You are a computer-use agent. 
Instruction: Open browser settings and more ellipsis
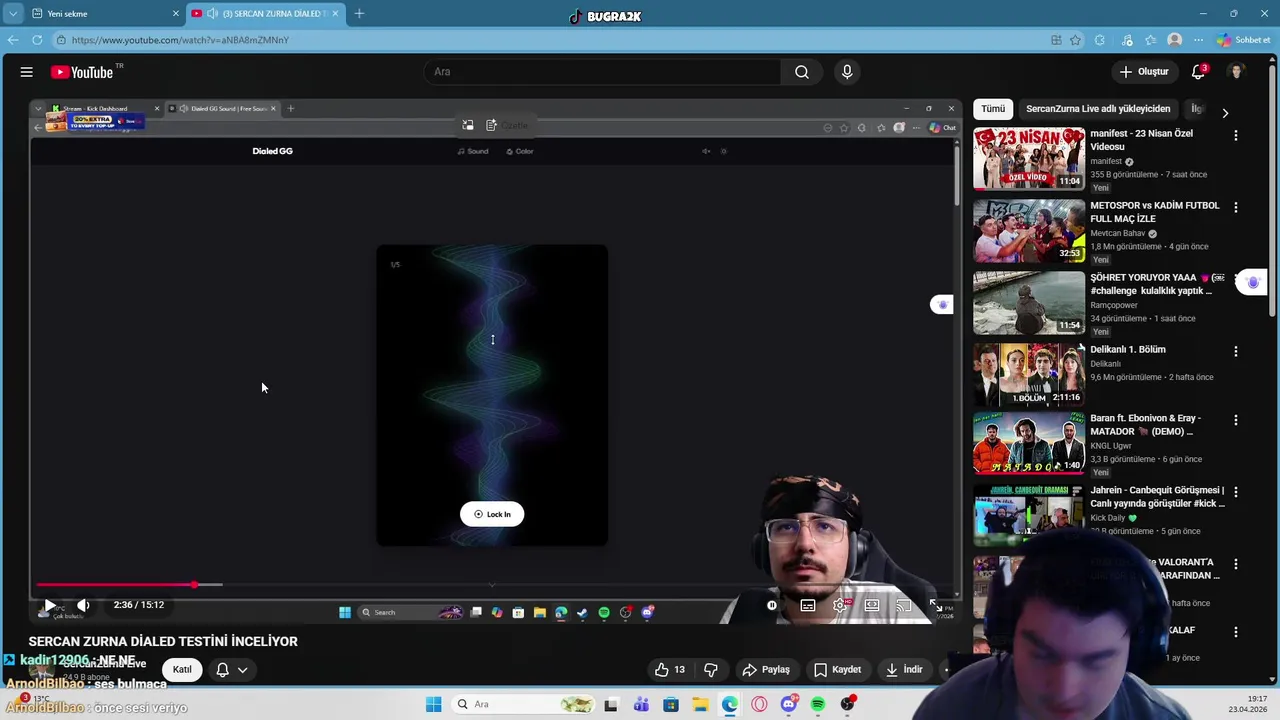pyautogui.click(x=1198, y=40)
